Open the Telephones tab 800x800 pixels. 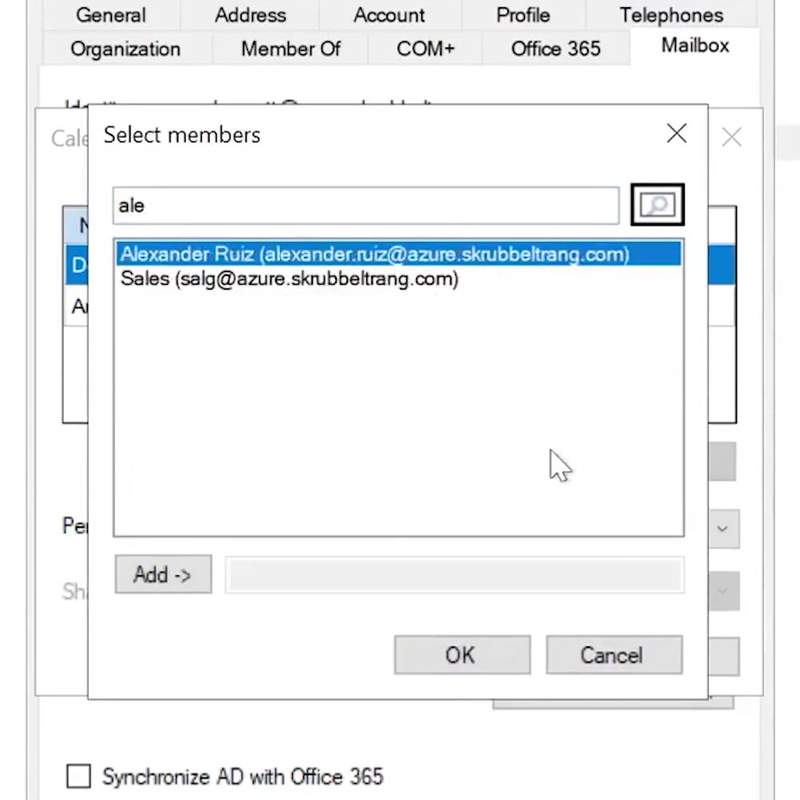tap(671, 15)
